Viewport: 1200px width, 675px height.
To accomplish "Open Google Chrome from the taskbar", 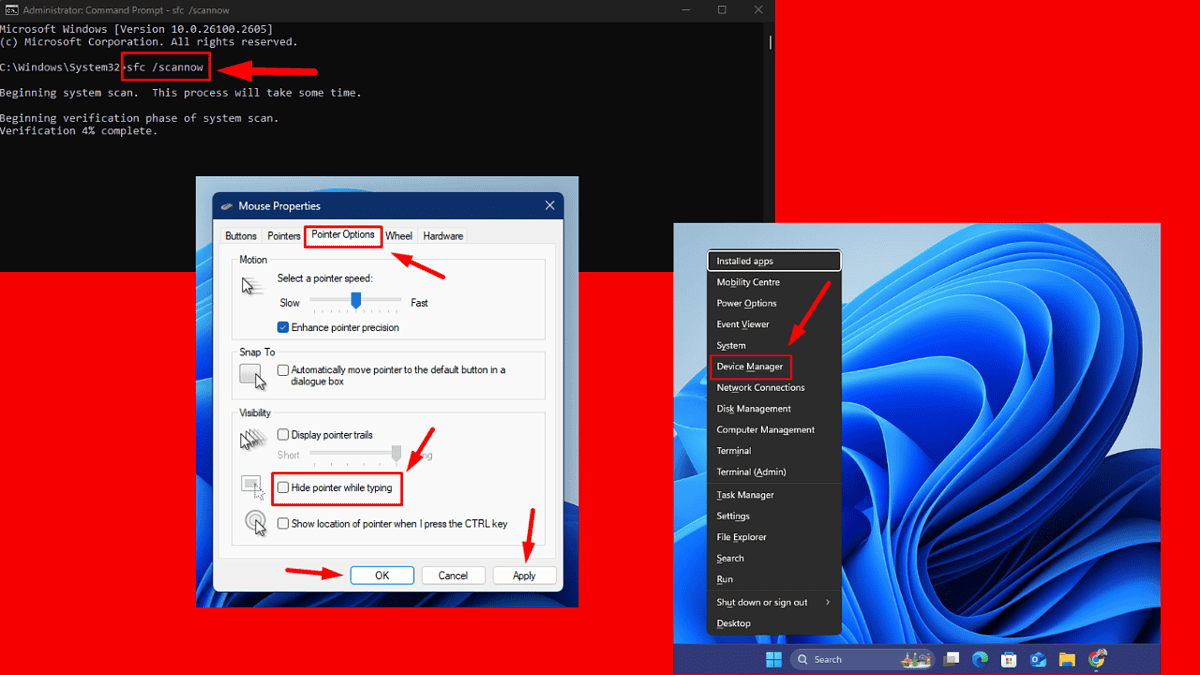I will pos(1097,659).
